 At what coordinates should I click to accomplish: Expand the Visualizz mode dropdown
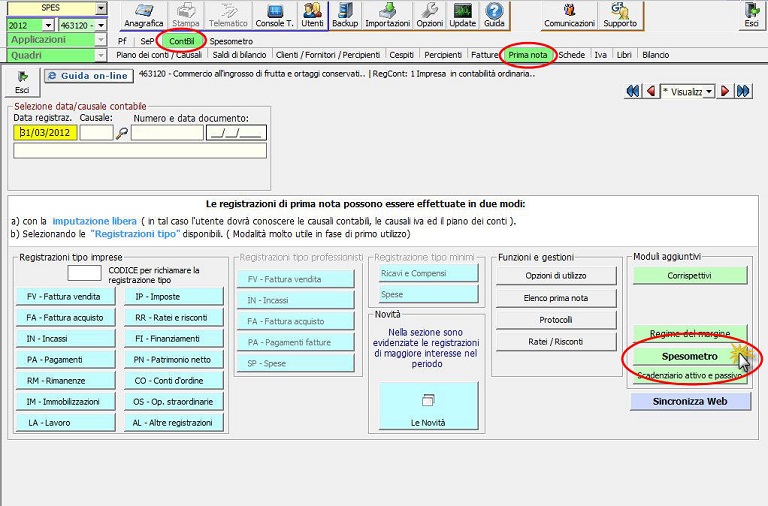tap(709, 92)
